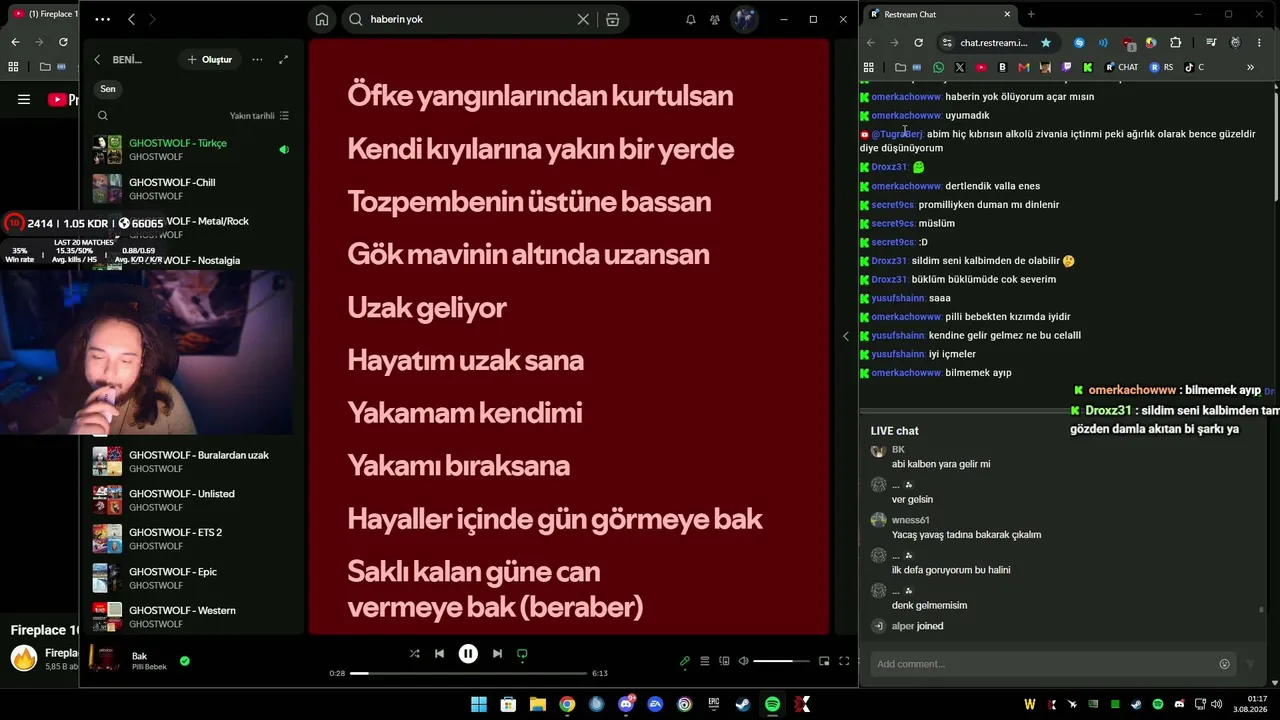Toggle liked status of current song
The height and width of the screenshot is (720, 1280).
tap(184, 661)
